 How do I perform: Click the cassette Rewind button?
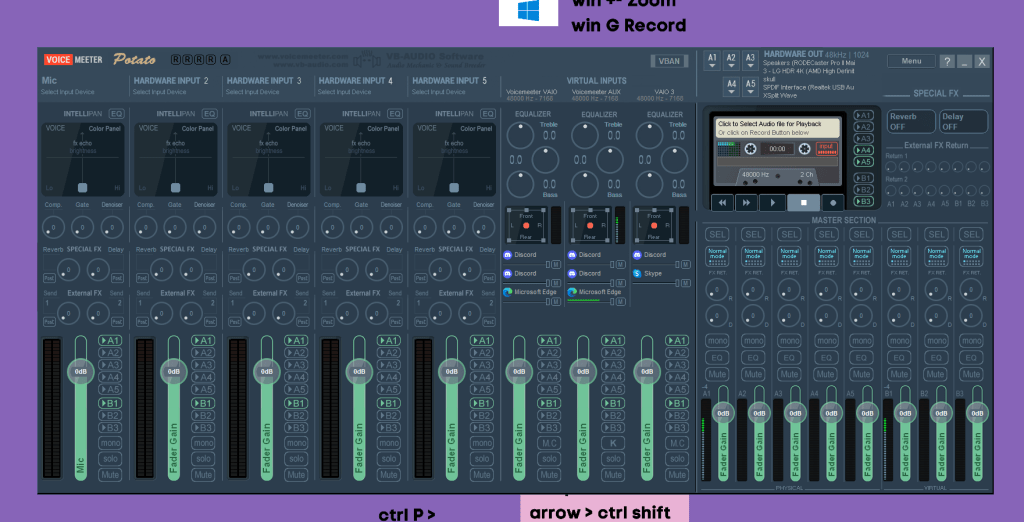(x=722, y=203)
